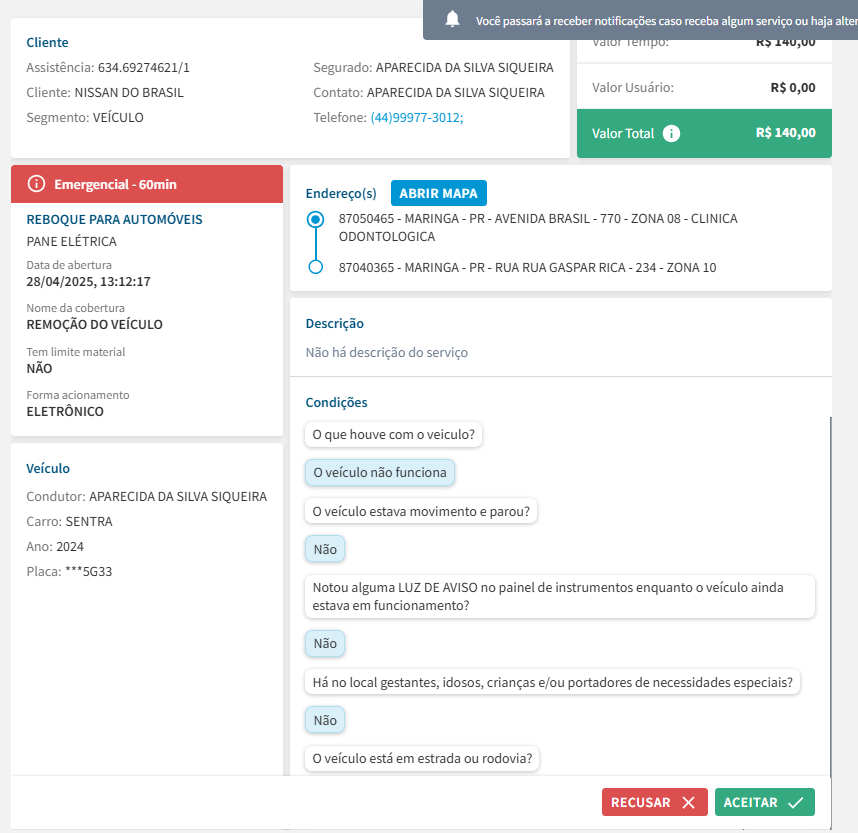Click the Rua Gaspar Rica destination address
Viewport: 858px width, 833px height.
point(527,268)
